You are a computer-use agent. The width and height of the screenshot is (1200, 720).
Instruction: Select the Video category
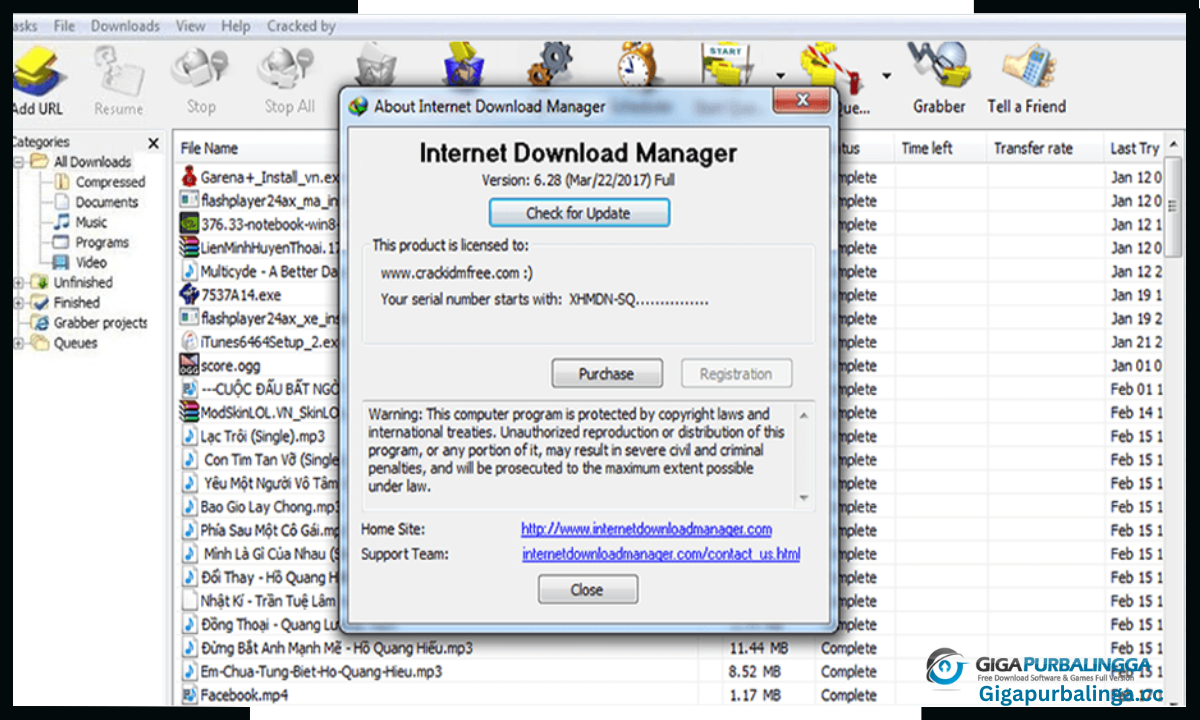point(91,262)
